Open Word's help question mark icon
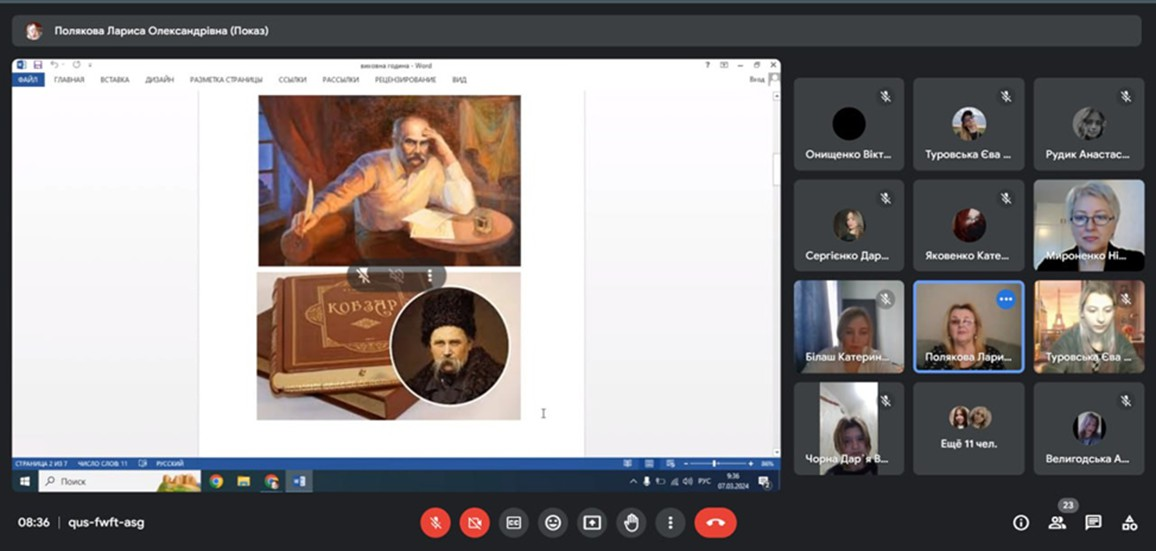Image resolution: width=1156 pixels, height=551 pixels. click(708, 65)
